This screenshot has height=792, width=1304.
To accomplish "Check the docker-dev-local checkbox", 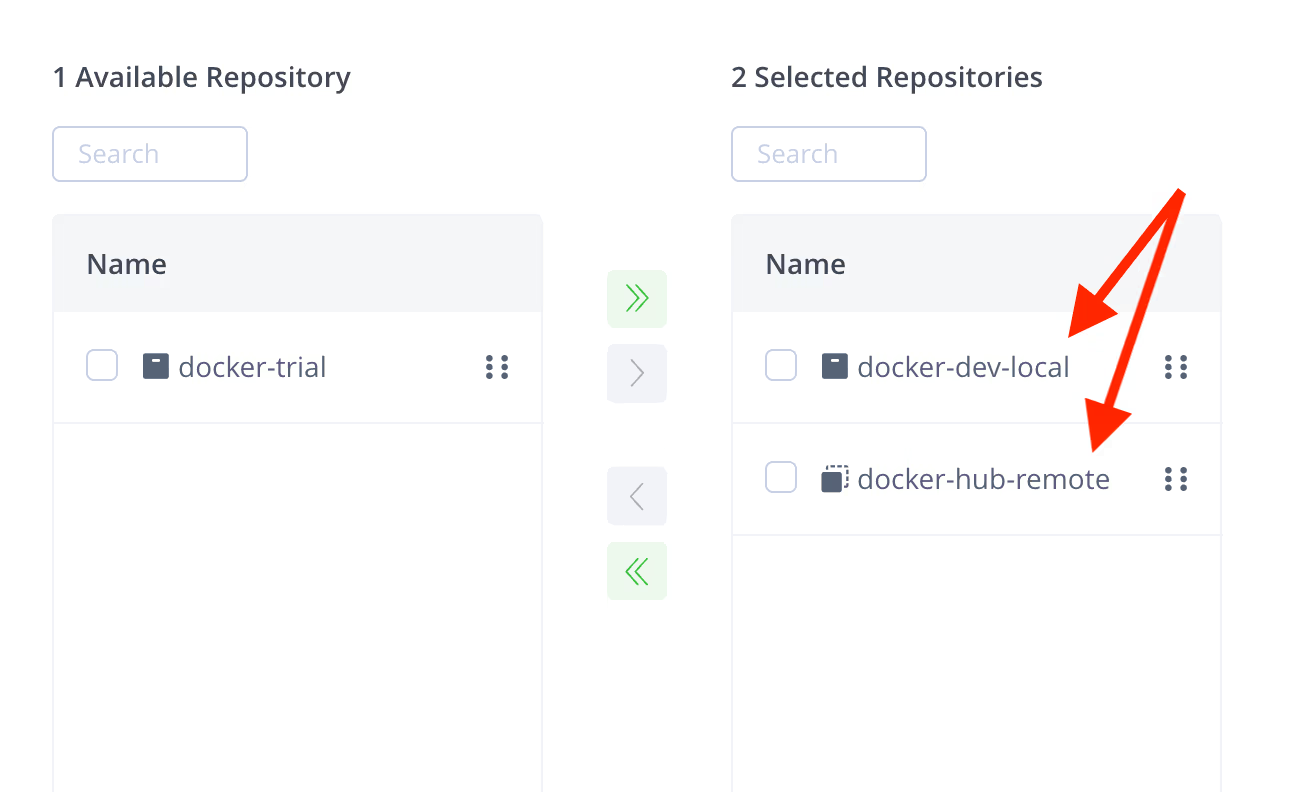I will point(781,366).
